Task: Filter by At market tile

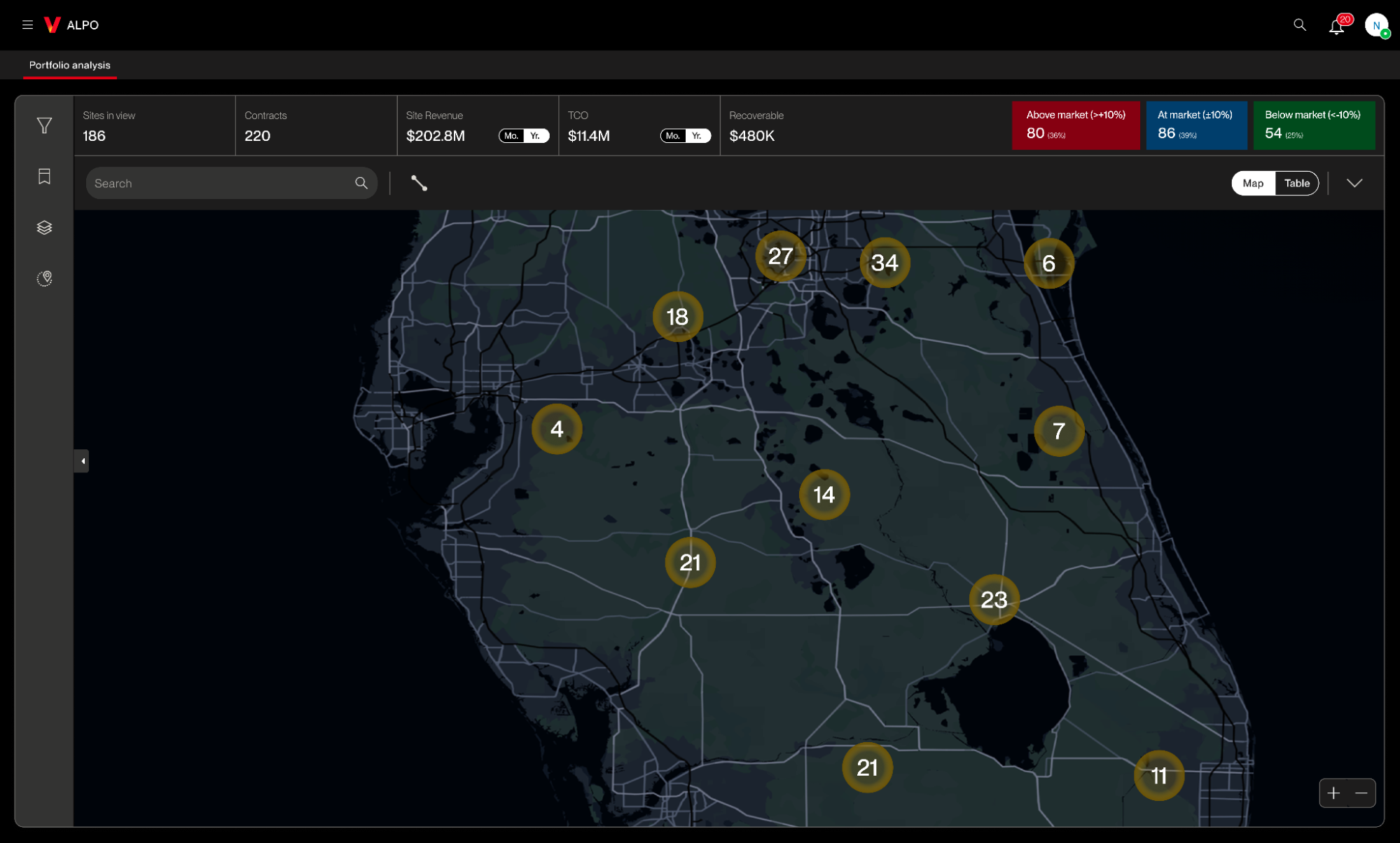Action: tap(1196, 125)
